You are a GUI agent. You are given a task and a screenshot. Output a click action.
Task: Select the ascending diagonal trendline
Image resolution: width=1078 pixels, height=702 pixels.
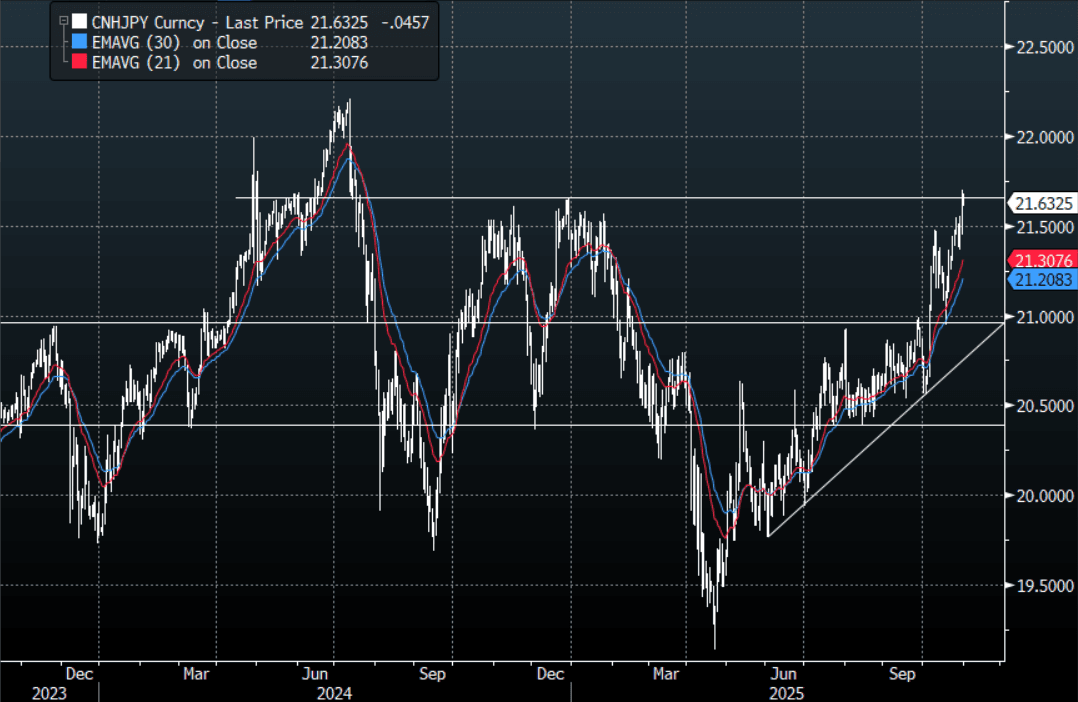point(880,429)
